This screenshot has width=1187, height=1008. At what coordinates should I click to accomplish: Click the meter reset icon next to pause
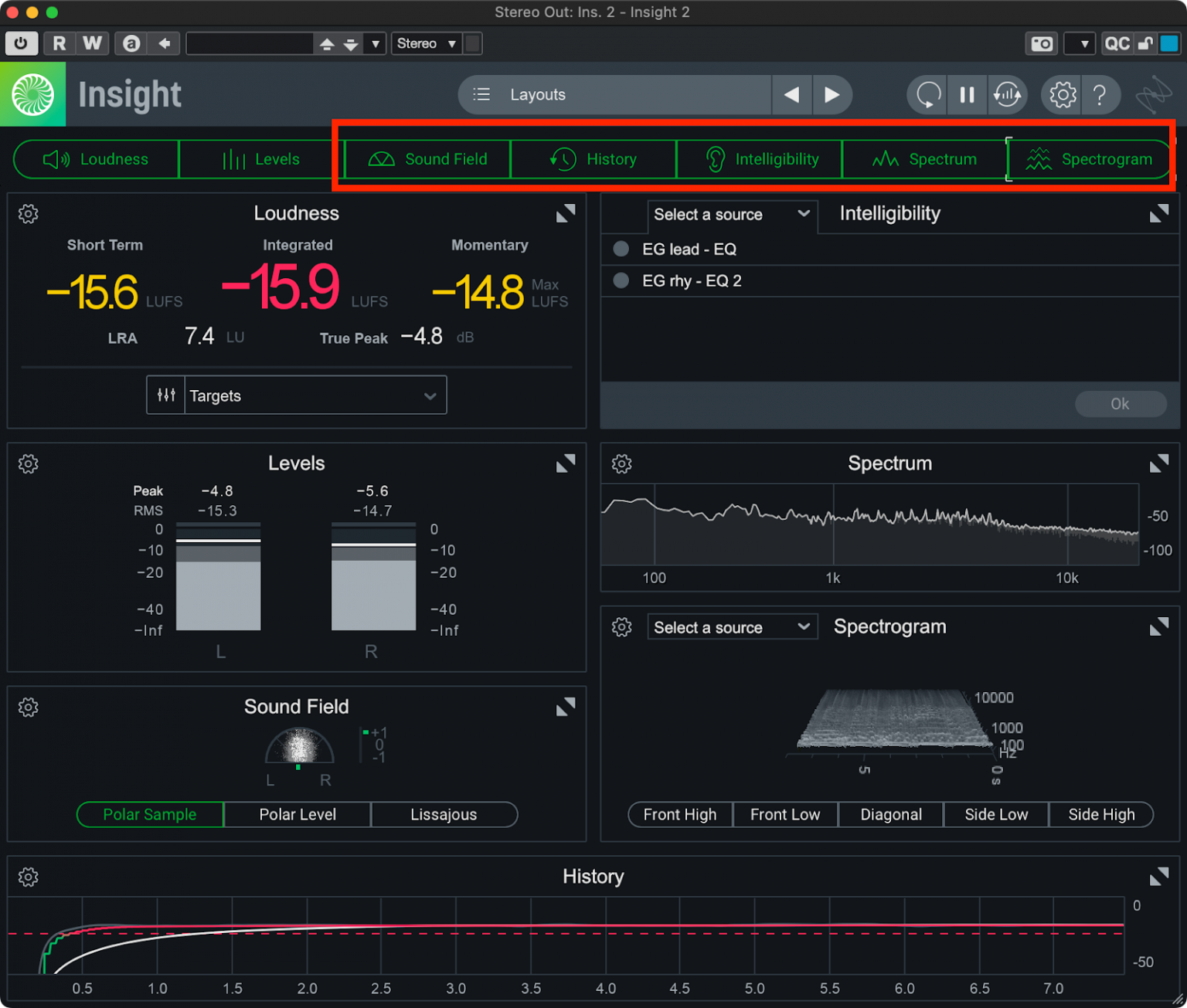click(1008, 94)
